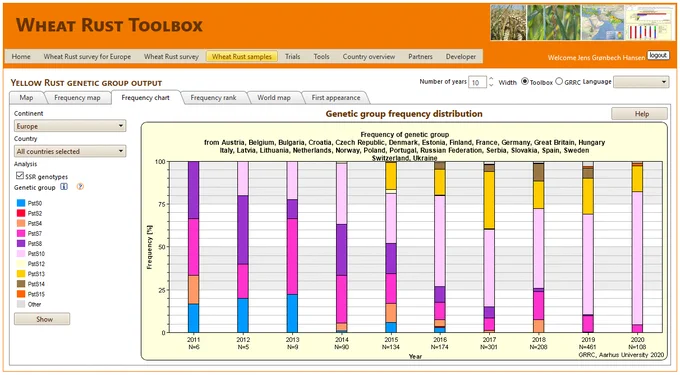Click the 'GRRC, Aarhus University 2020' credit text

621,355
